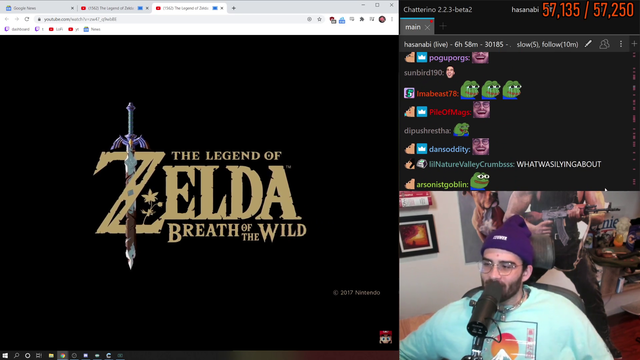This screenshot has height=360, width=640.
Task: Open the Chrome profile avatar
Action: 382,19
